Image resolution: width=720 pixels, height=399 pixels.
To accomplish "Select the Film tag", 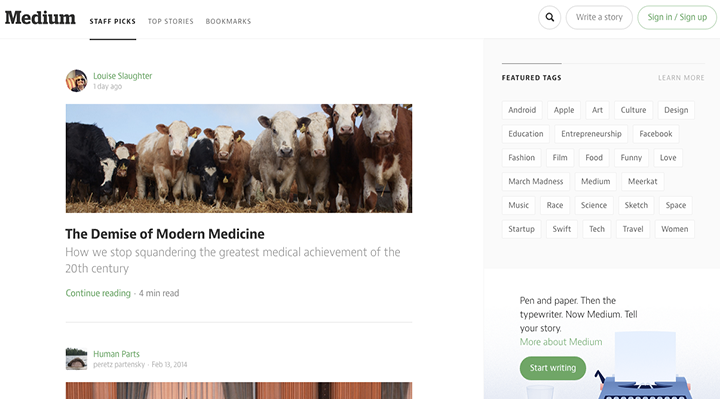I will coord(560,158).
